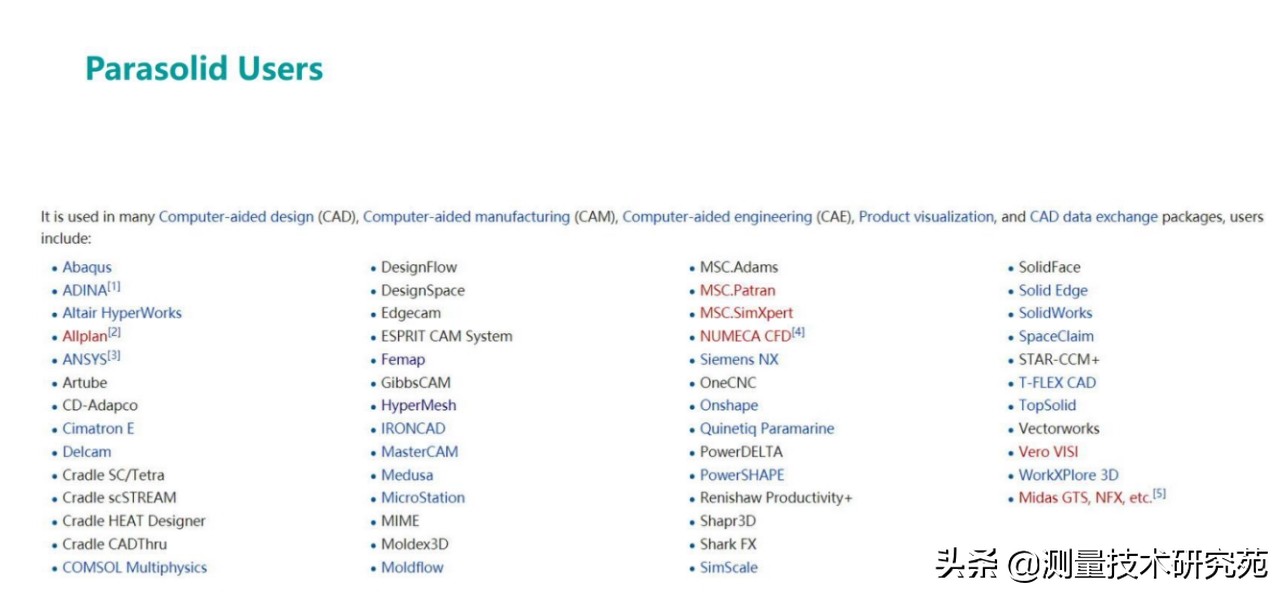This screenshot has width=1286, height=598.
Task: Follow the Computer-aided engineering link
Action: point(717,216)
